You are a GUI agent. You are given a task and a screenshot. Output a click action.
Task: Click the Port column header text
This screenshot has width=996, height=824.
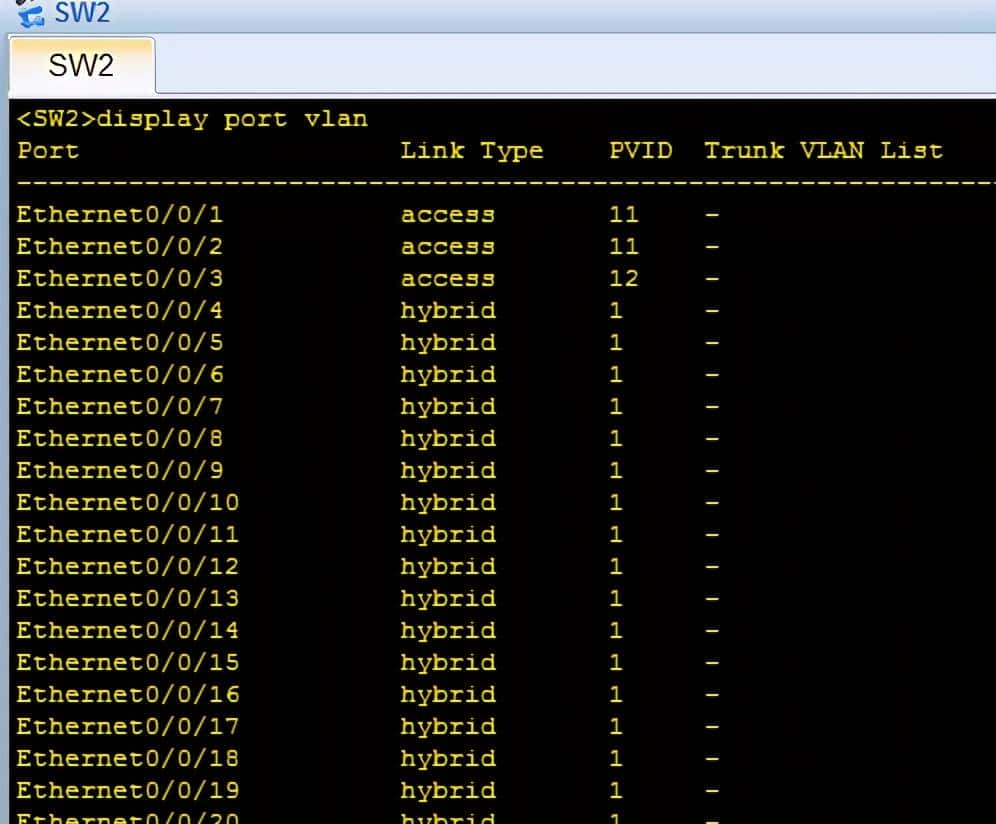[47, 151]
